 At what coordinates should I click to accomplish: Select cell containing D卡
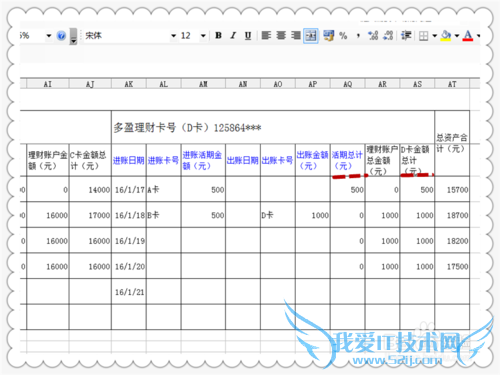coord(278,215)
